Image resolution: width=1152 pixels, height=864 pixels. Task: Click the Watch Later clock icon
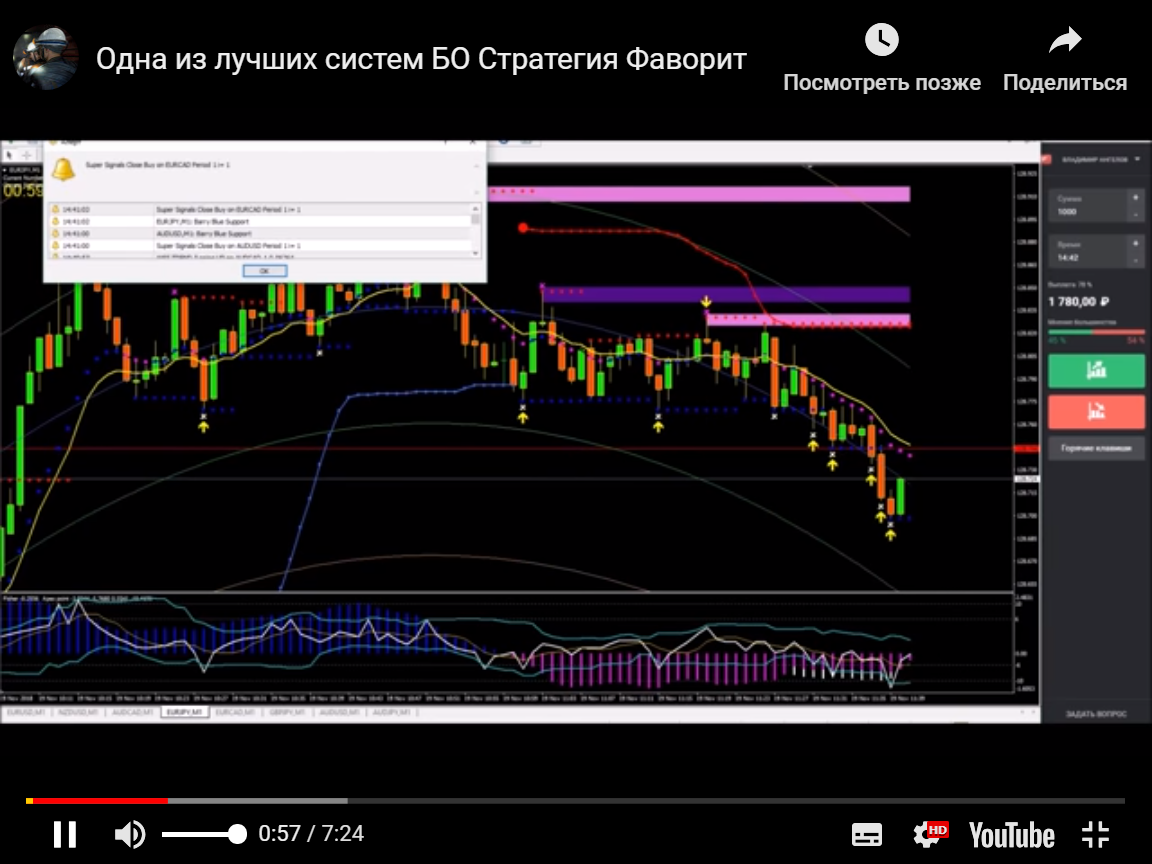(882, 40)
